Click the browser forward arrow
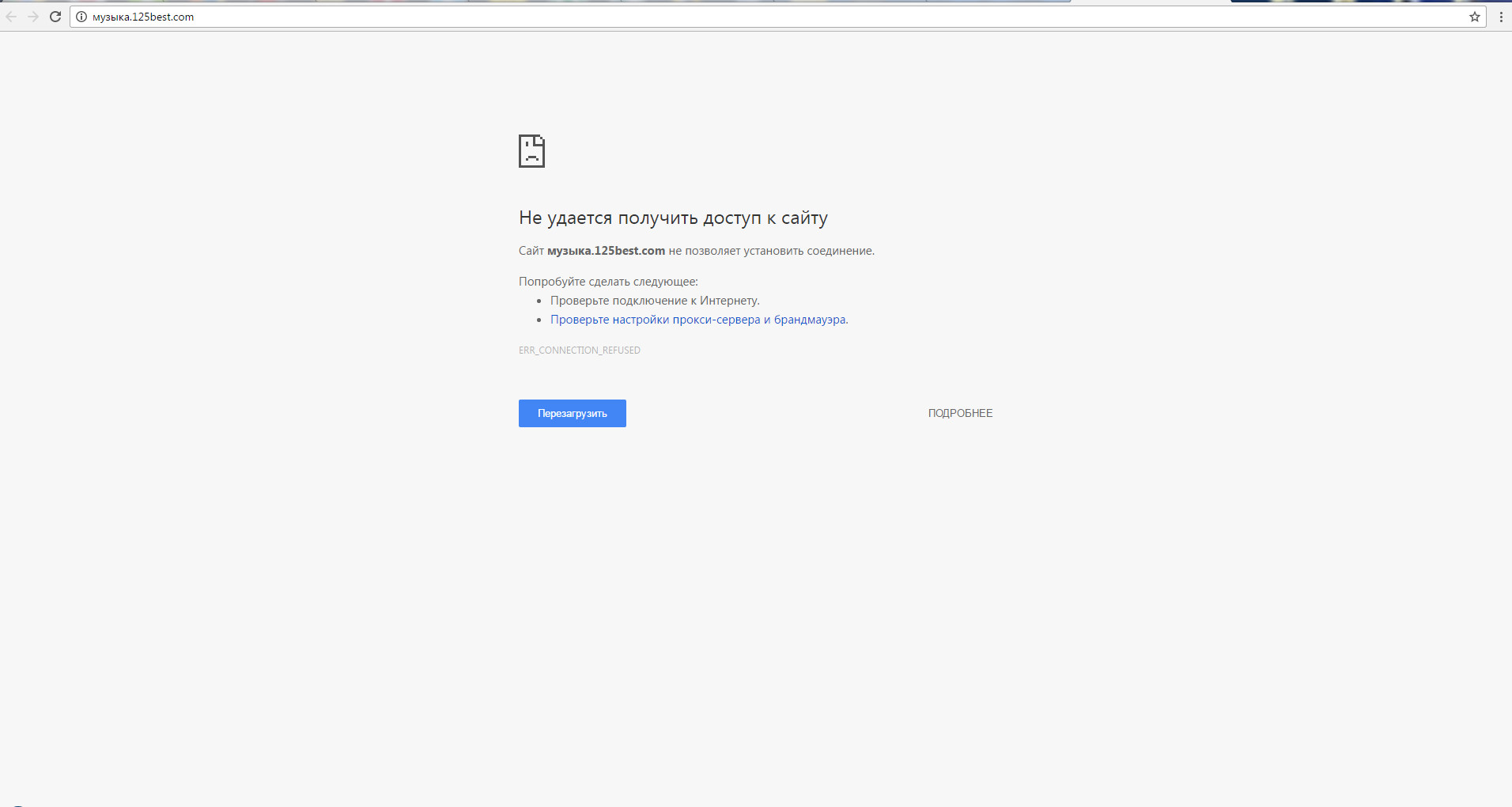Screen dimensions: 1512x807 33,17
